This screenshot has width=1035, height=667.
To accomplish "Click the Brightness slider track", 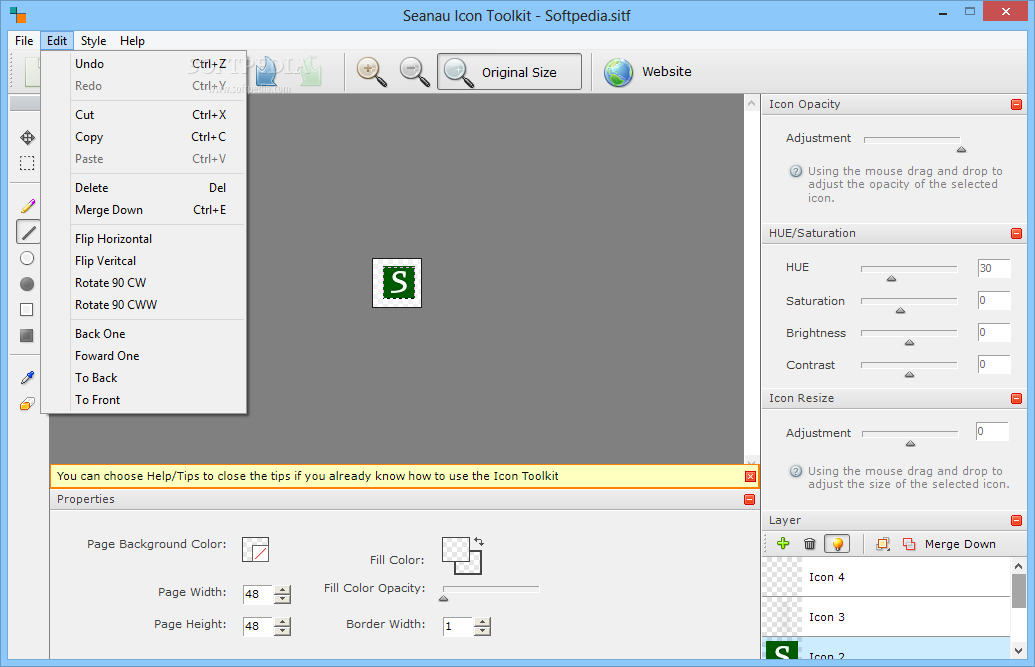I will tap(909, 335).
